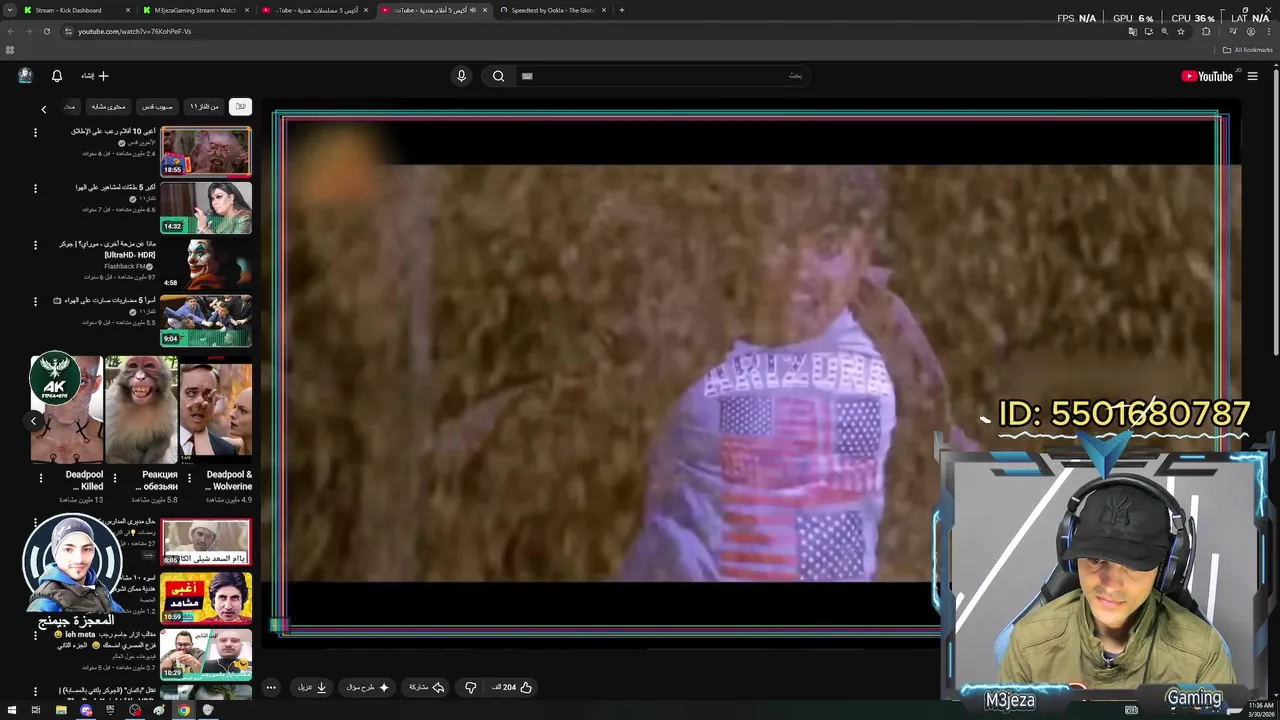Open the YouTube account avatar menu
This screenshot has width=1280, height=720.
point(25,76)
